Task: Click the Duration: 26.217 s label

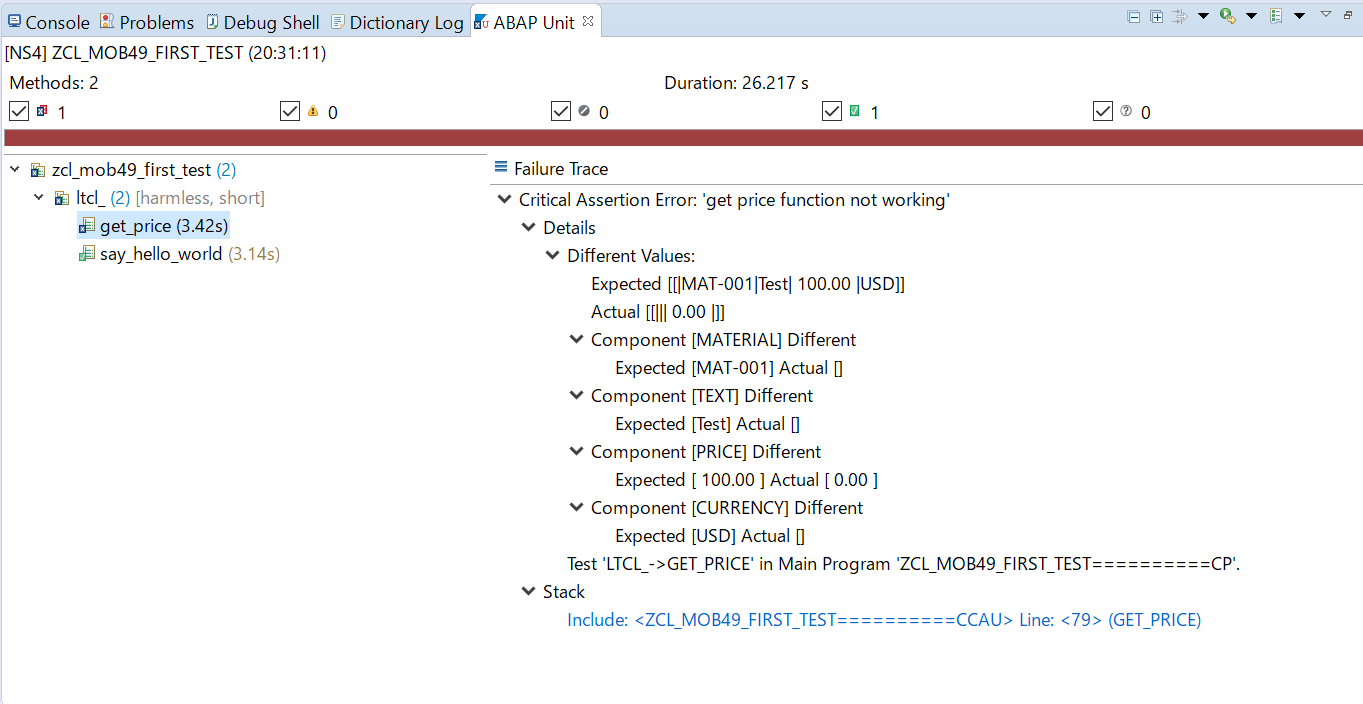Action: (738, 83)
